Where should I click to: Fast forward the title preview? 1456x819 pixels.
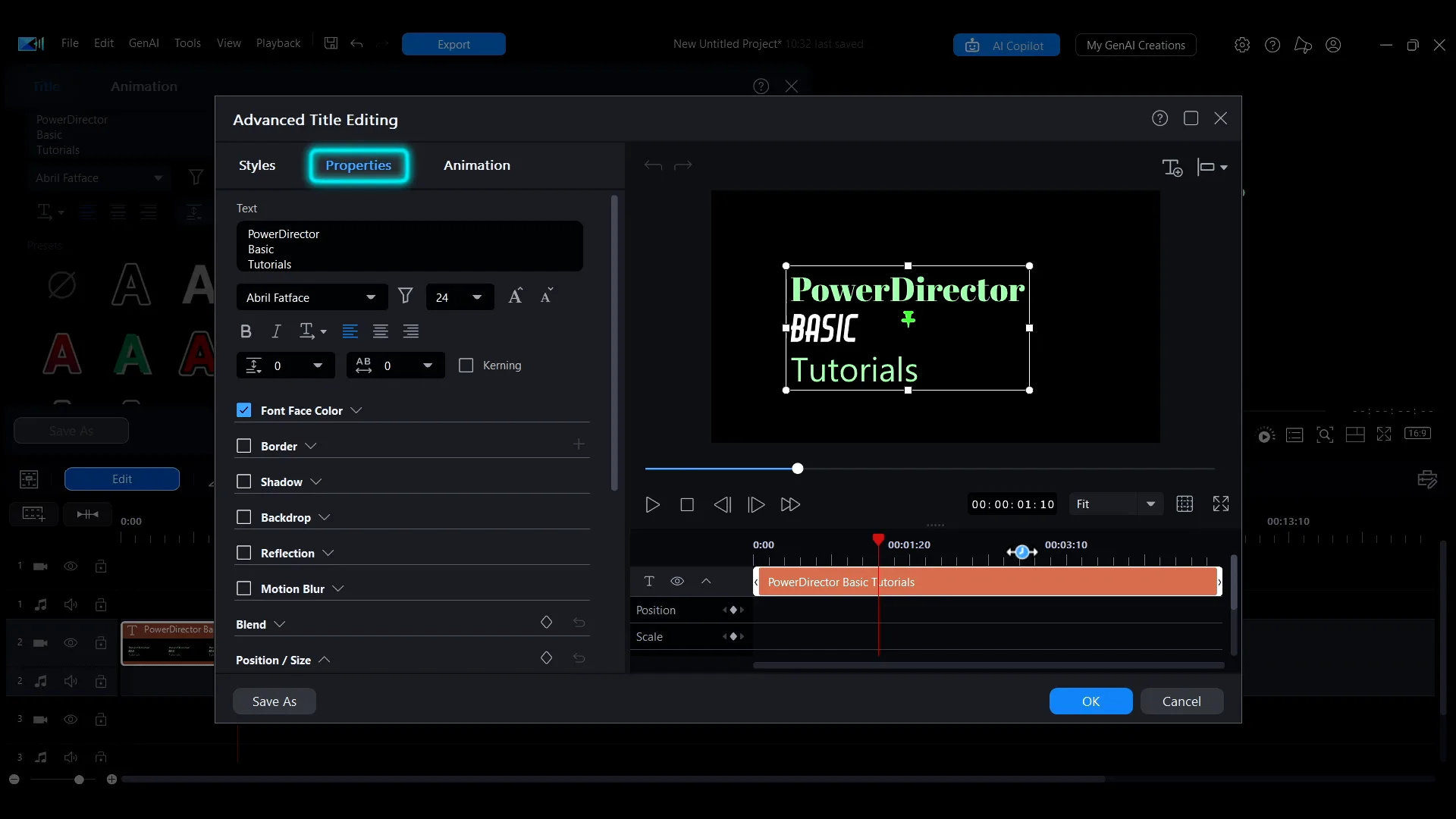(790, 505)
